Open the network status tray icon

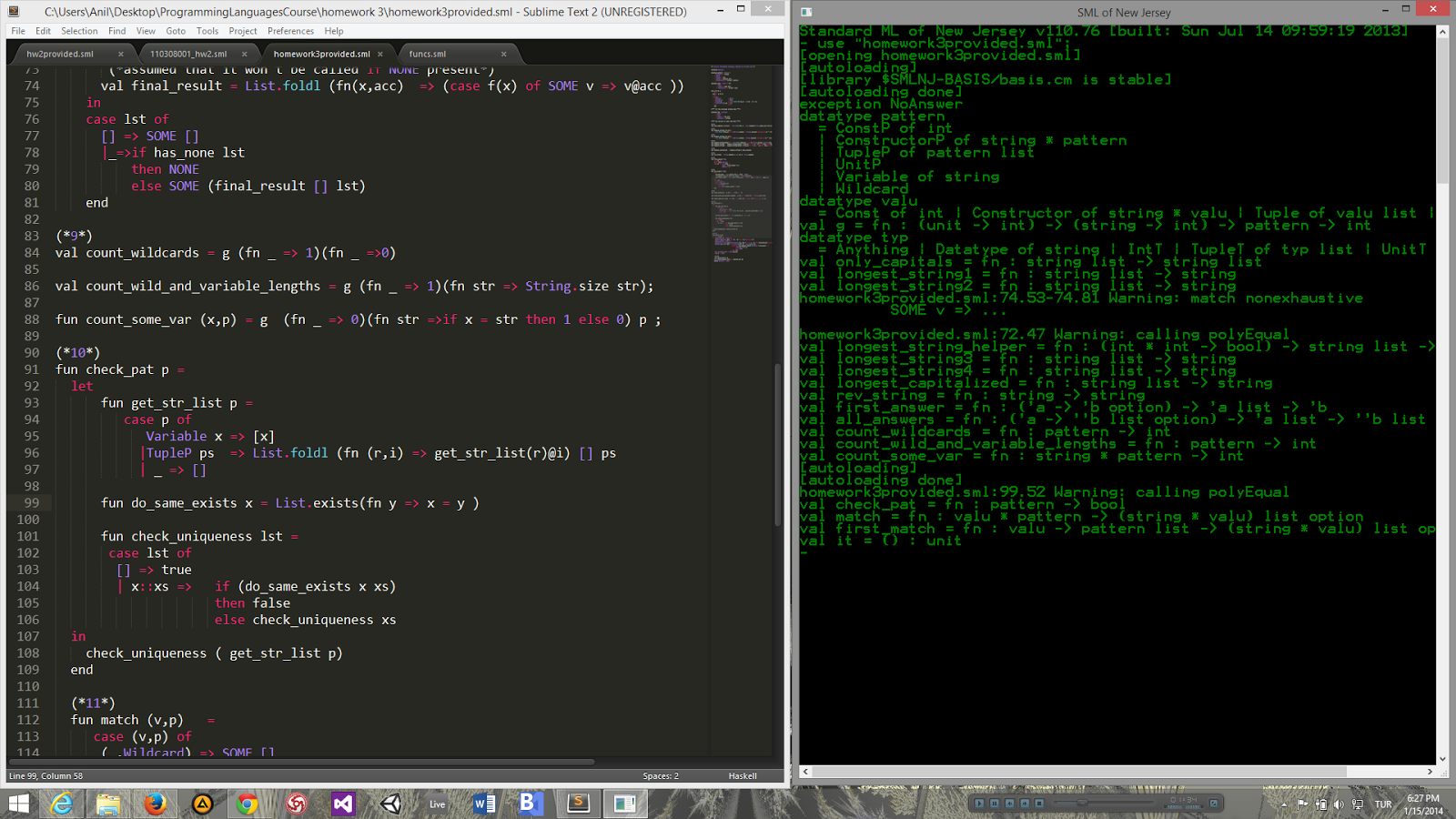click(1357, 804)
